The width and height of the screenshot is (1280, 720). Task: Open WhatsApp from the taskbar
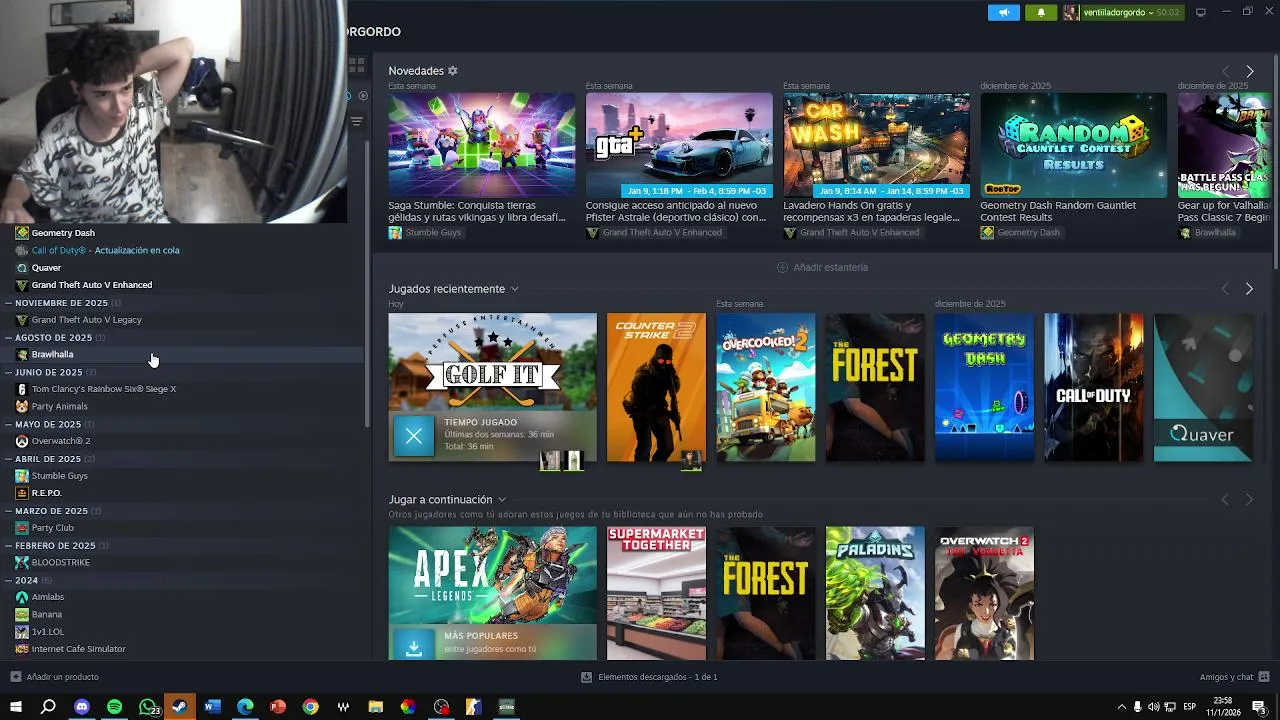148,707
